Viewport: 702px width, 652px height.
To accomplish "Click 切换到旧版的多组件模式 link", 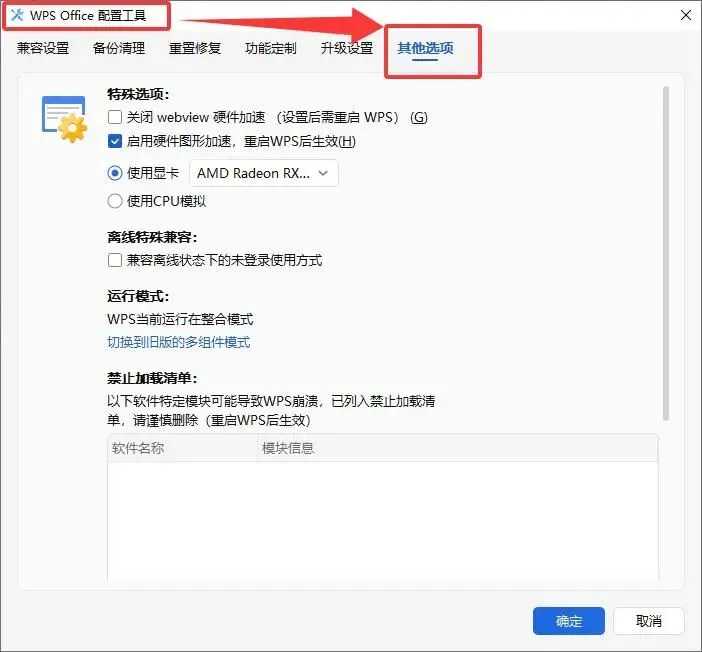I will point(179,343).
